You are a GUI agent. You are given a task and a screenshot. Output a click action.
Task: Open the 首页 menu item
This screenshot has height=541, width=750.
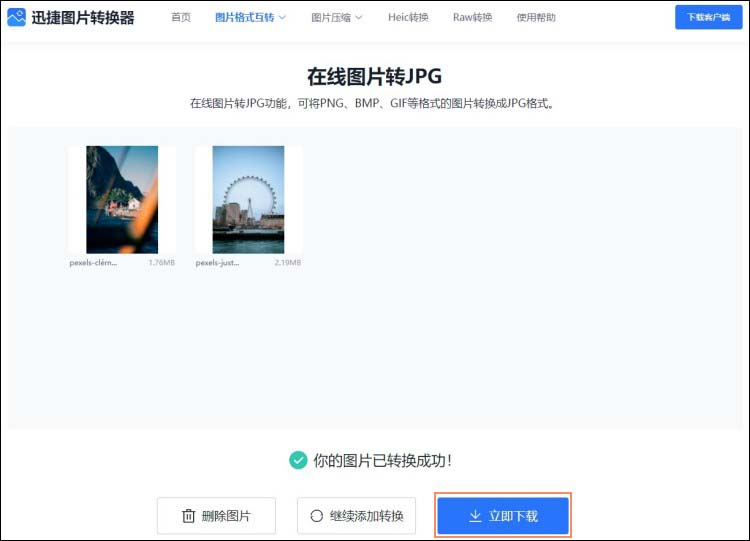181,18
